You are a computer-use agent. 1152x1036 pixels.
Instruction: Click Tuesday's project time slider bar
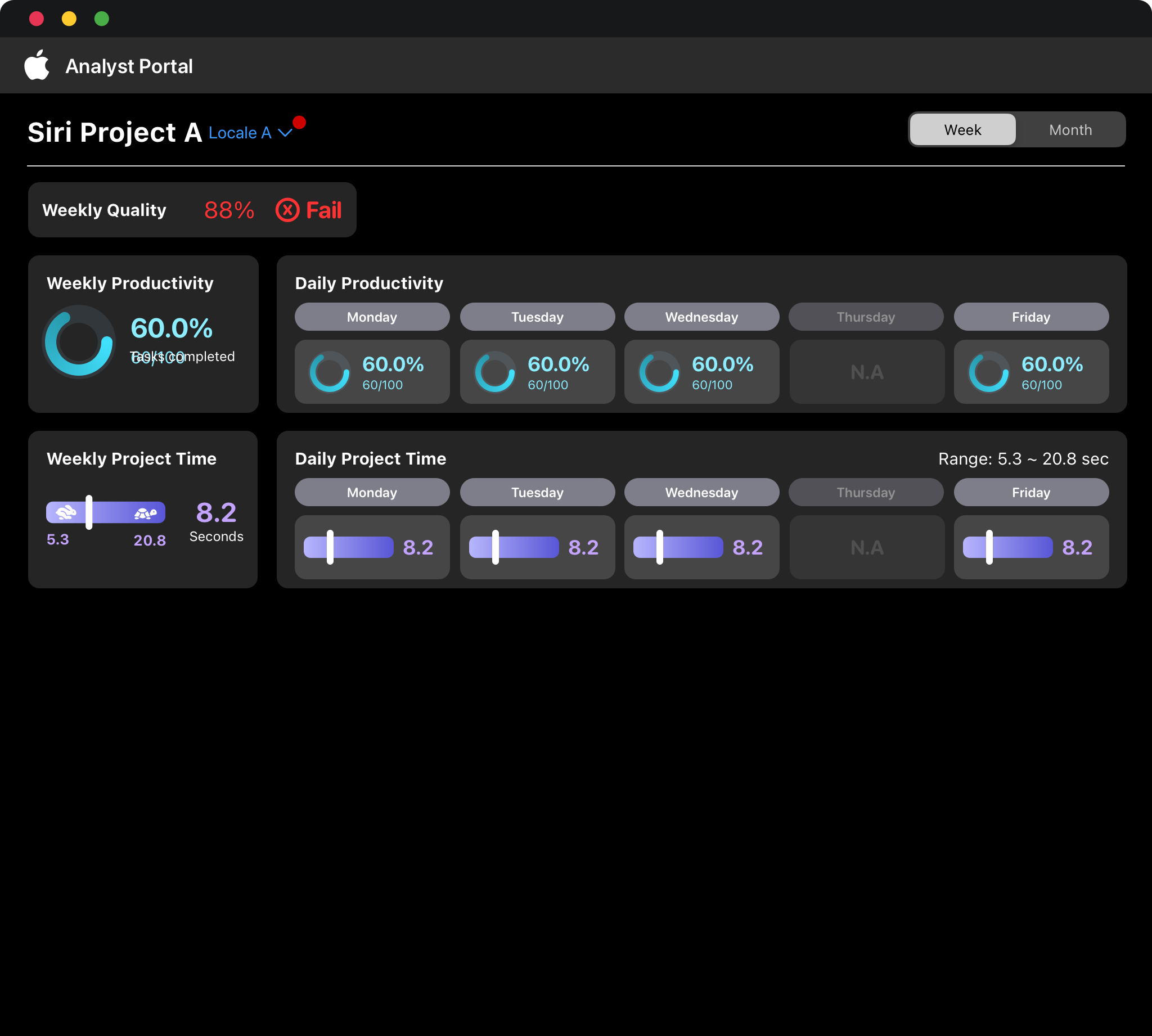(x=514, y=547)
